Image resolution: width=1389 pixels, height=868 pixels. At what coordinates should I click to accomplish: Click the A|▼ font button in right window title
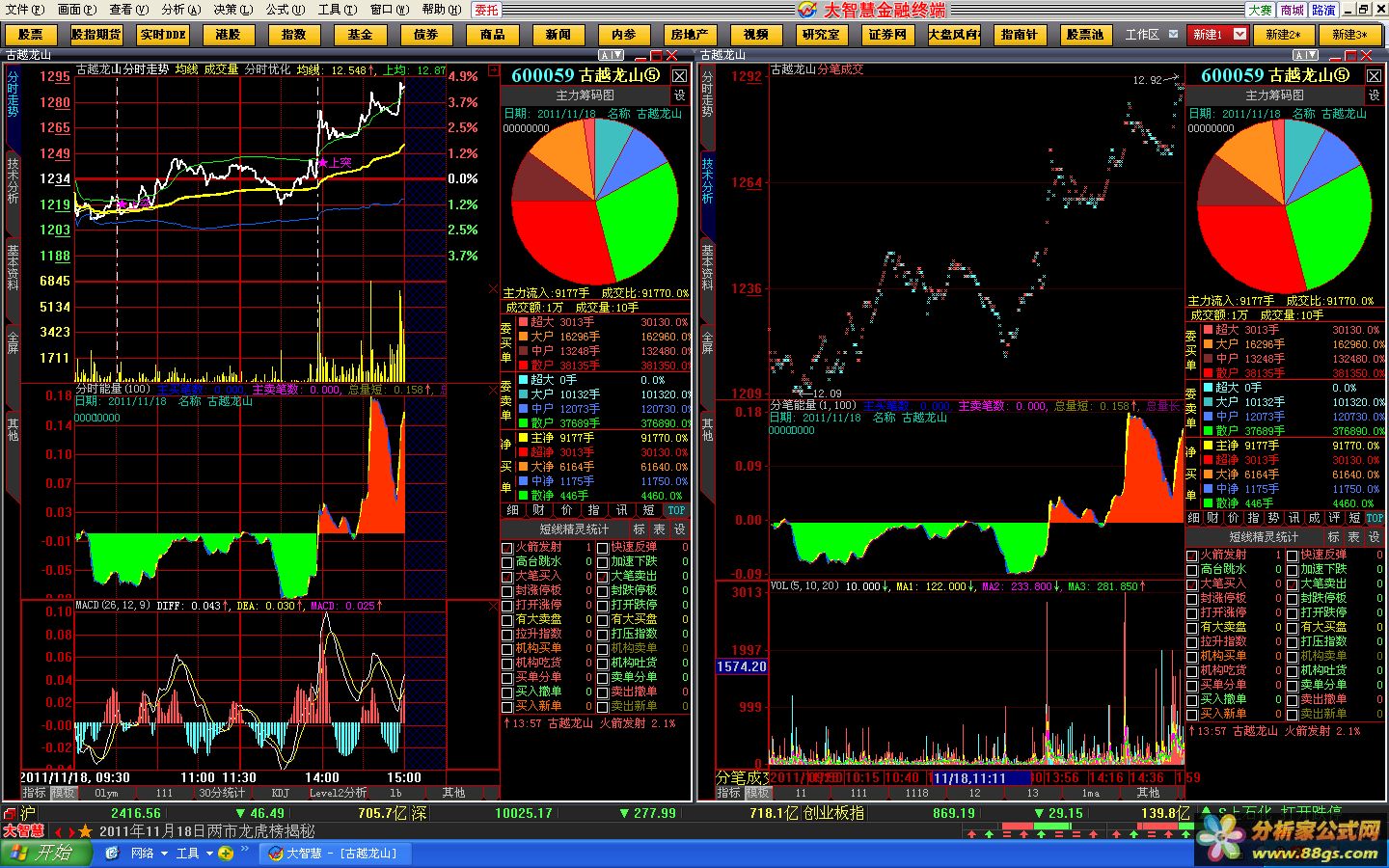(x=1306, y=55)
